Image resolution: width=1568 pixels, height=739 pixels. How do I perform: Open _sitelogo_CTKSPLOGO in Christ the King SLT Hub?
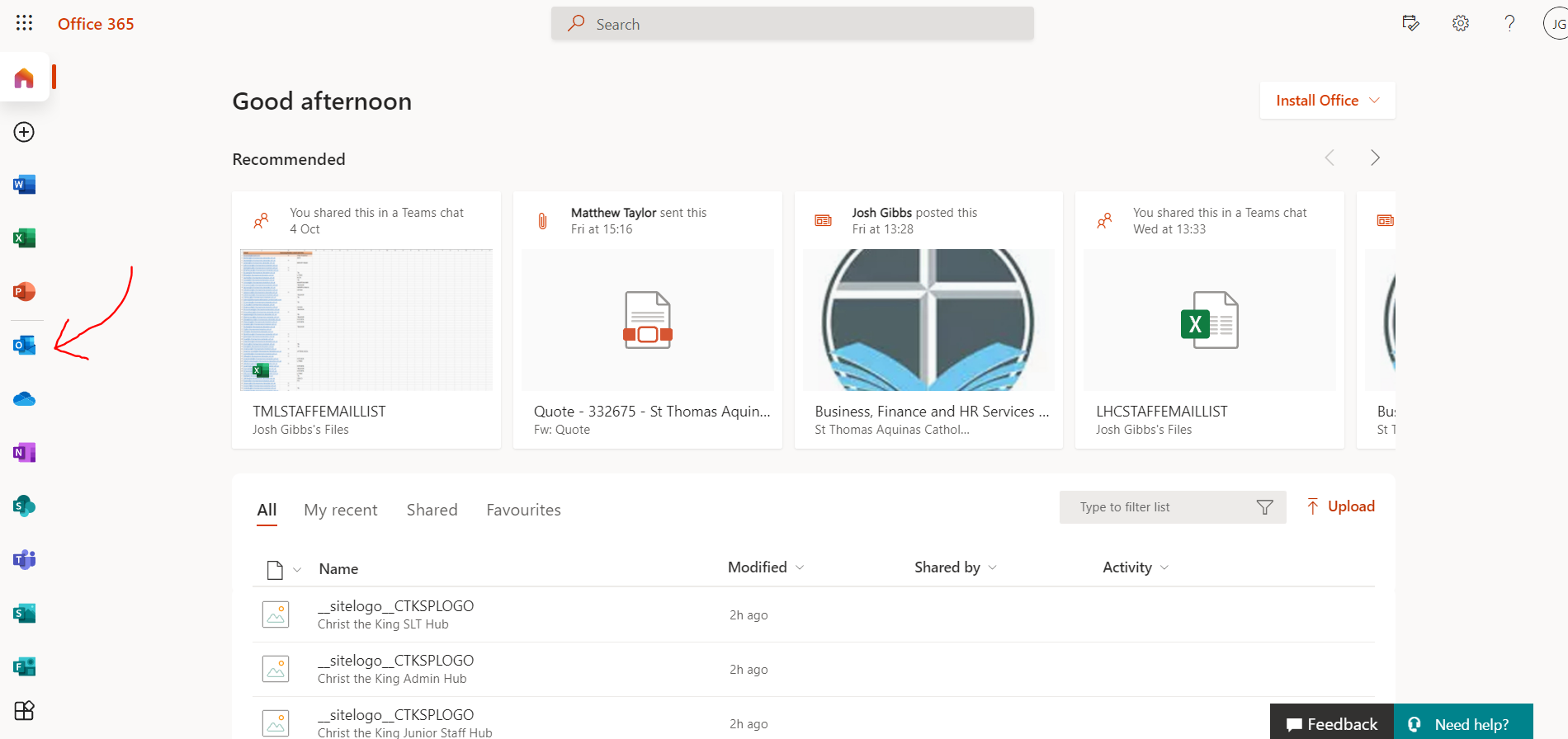click(x=396, y=606)
